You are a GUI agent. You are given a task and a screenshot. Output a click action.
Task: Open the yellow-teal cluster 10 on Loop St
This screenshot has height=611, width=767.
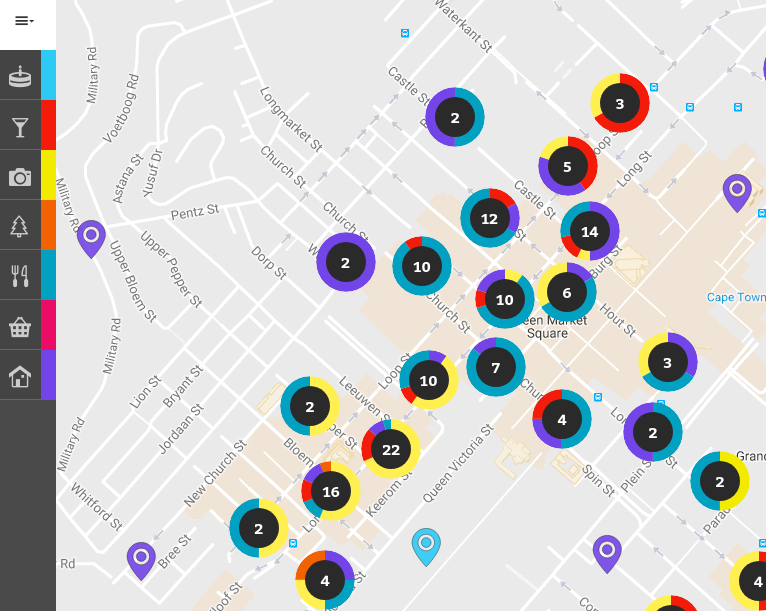(x=429, y=380)
